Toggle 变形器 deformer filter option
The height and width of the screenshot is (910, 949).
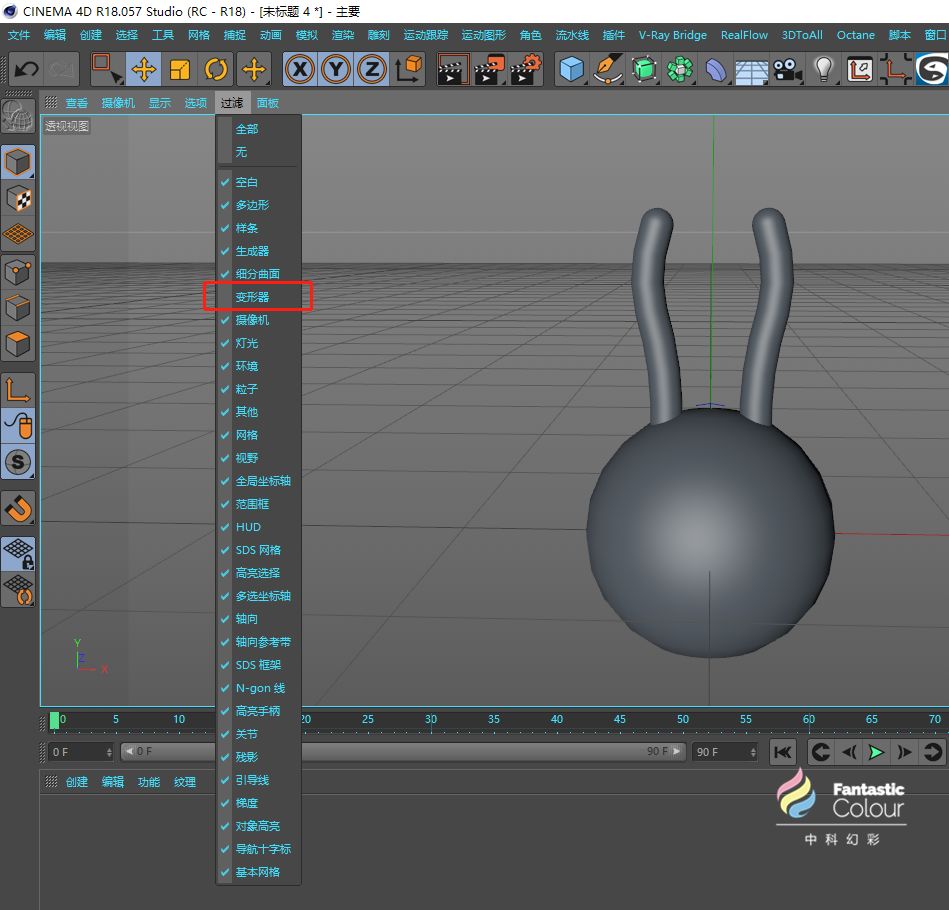pos(252,297)
